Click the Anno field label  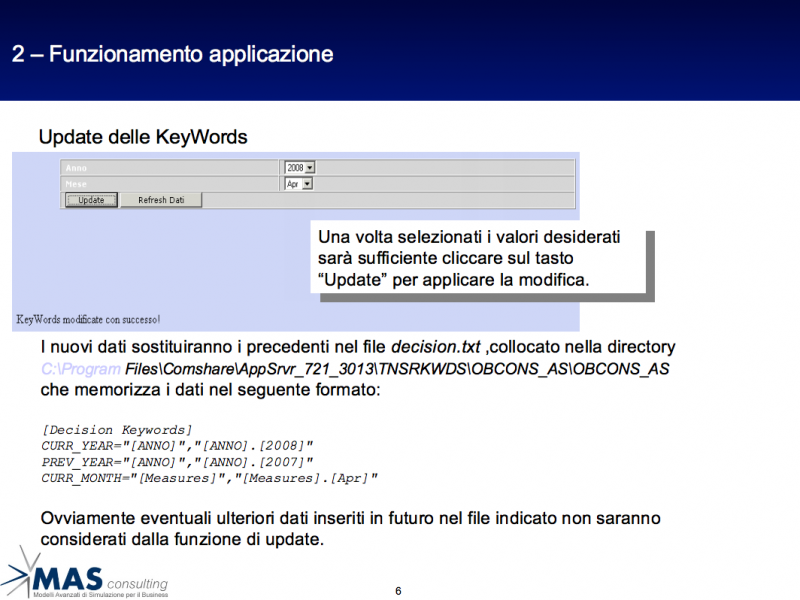click(78, 168)
